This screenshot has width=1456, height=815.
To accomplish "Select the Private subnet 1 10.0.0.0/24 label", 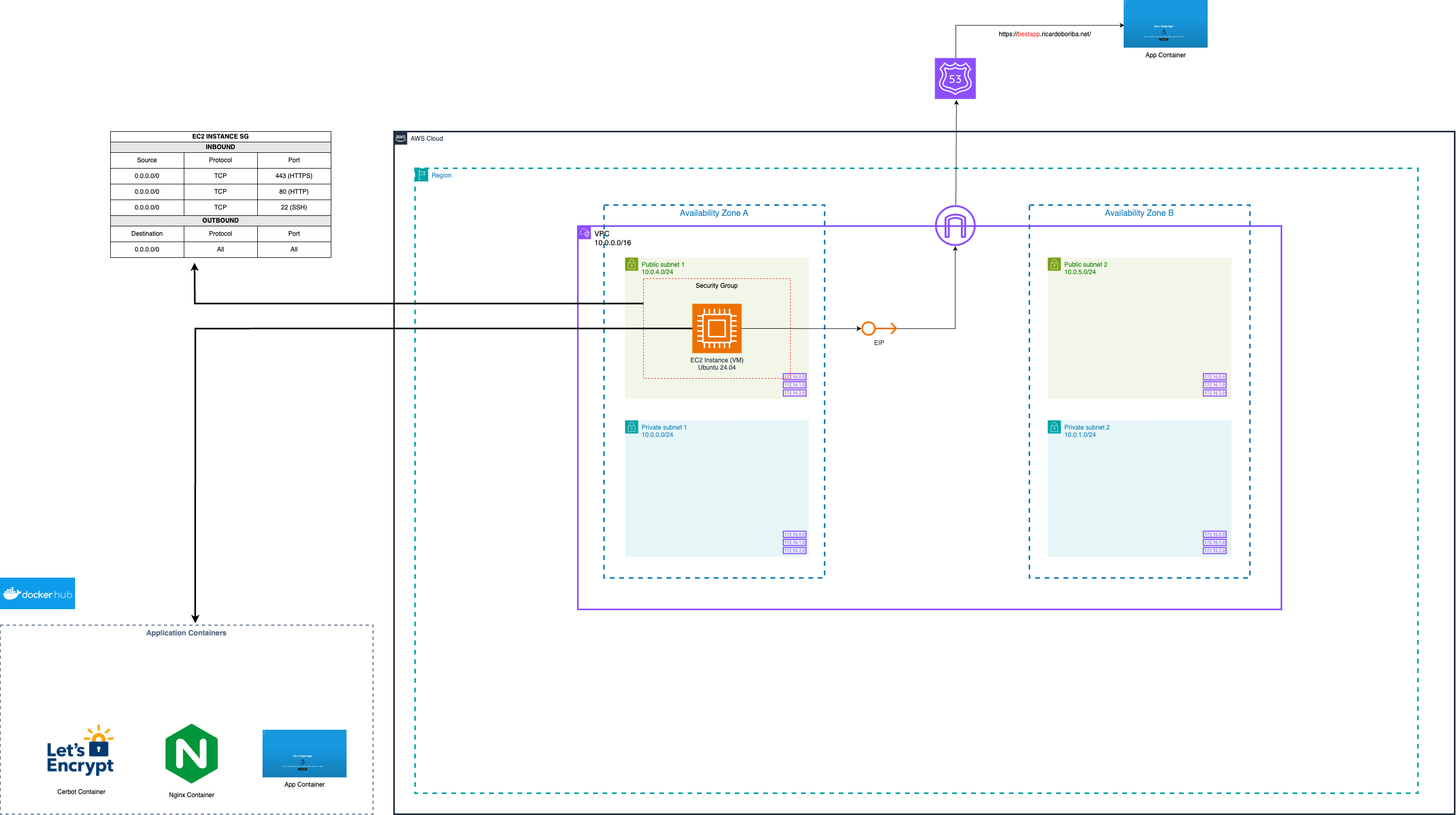I will coord(664,431).
